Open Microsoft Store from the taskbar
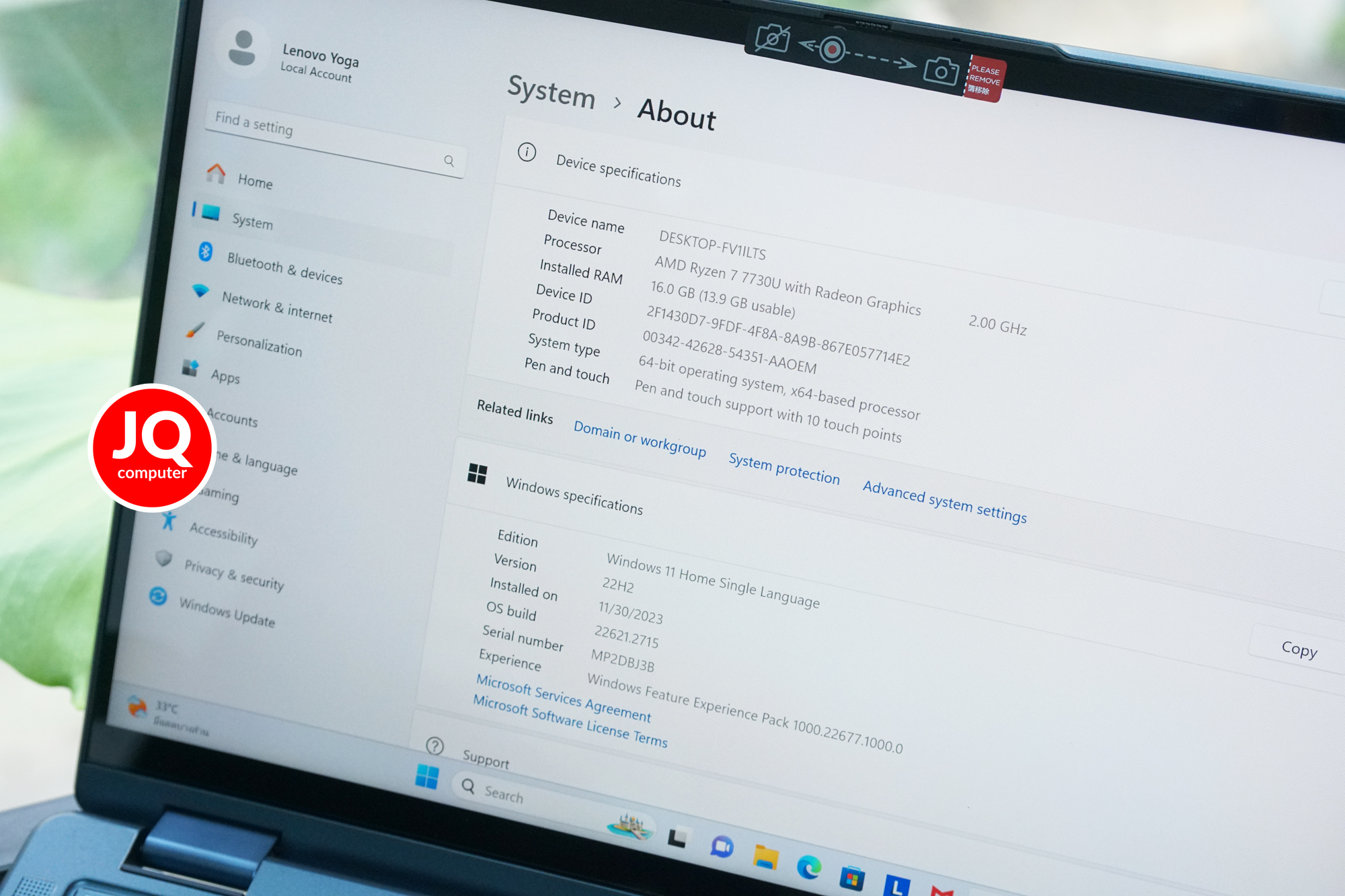This screenshot has height=896, width=1345. tap(852, 877)
